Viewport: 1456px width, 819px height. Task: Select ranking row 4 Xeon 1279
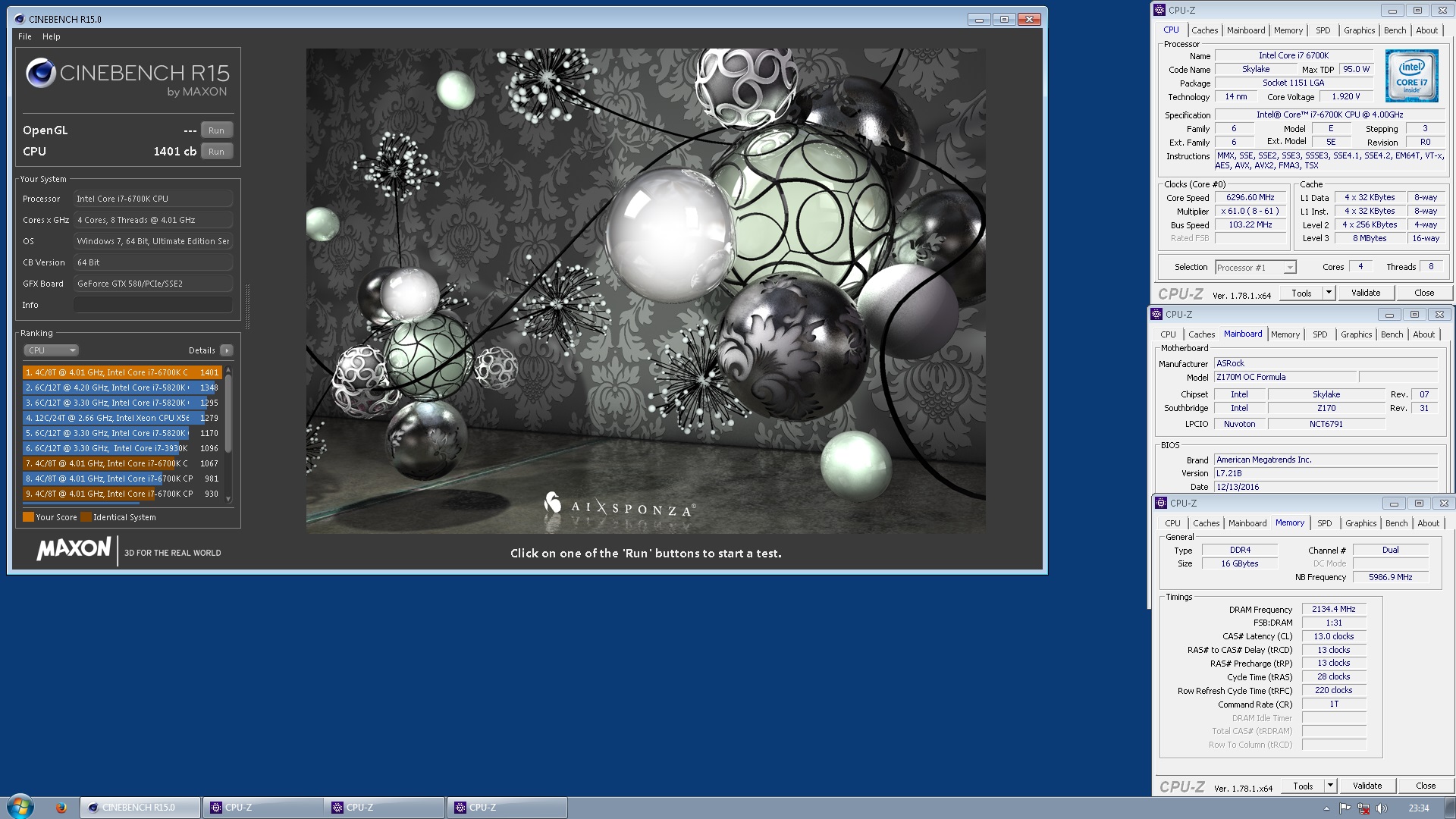click(122, 418)
